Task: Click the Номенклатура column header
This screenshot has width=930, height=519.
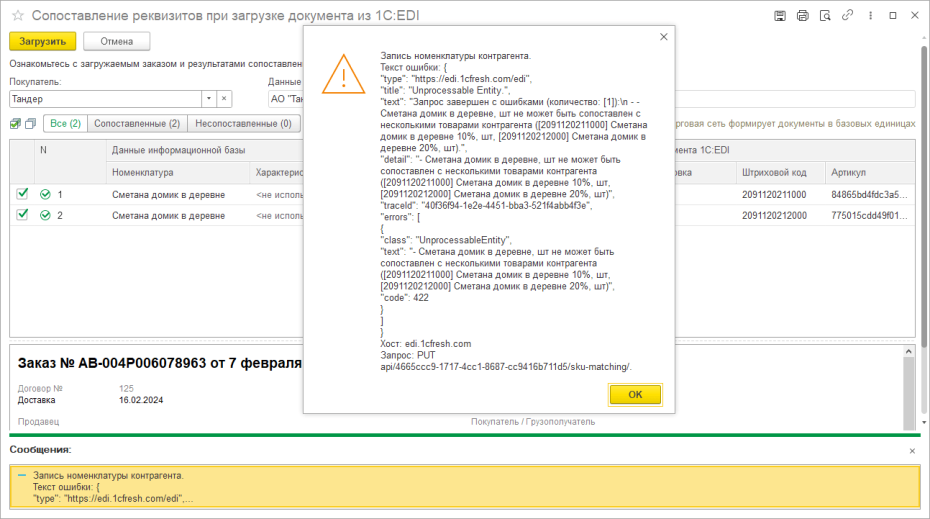Action: click(x=178, y=173)
